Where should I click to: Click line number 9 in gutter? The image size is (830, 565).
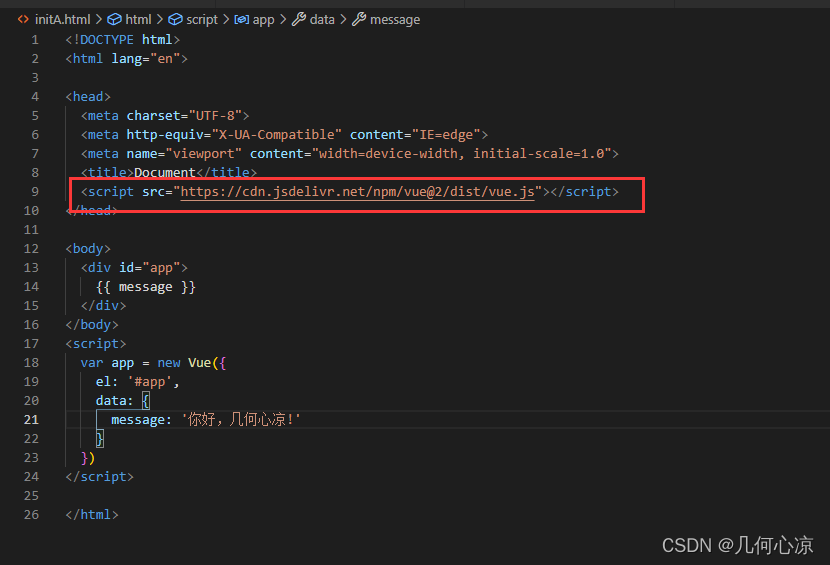(x=35, y=192)
